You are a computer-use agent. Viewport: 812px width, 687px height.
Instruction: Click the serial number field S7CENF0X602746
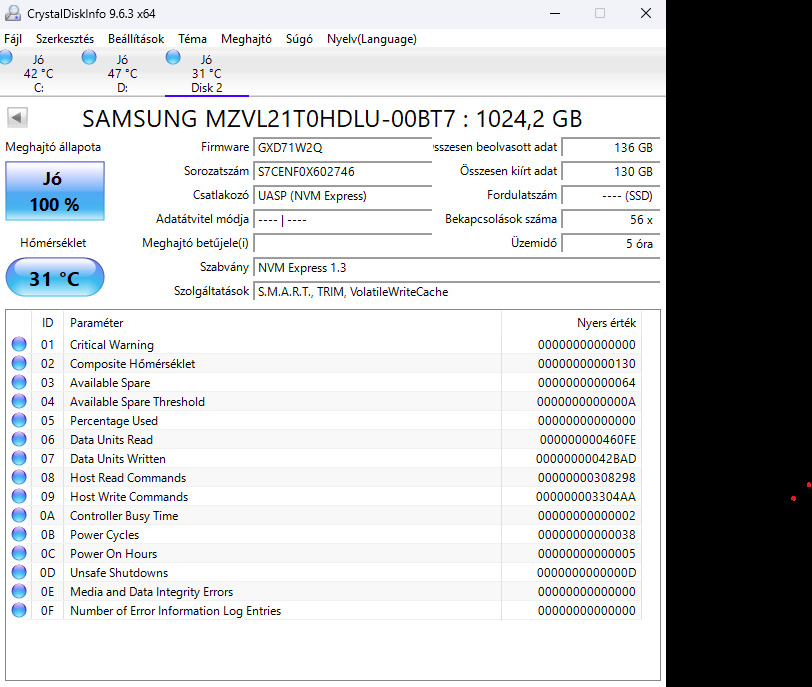[342, 171]
